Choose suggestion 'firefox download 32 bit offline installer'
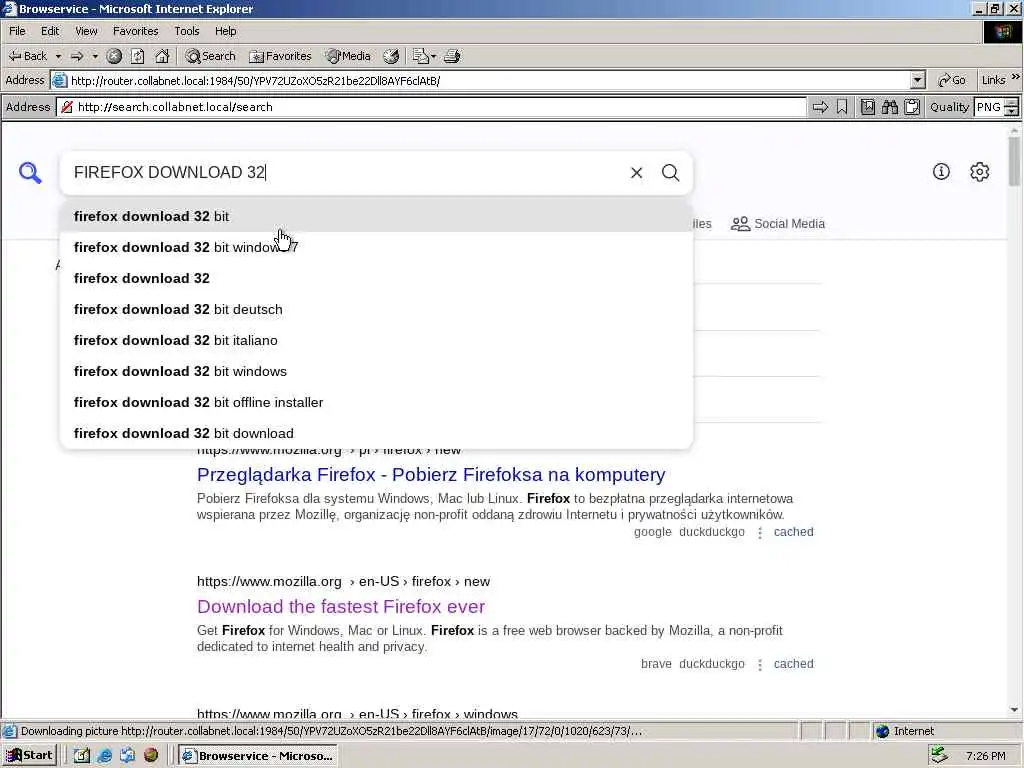 pyautogui.click(x=376, y=402)
